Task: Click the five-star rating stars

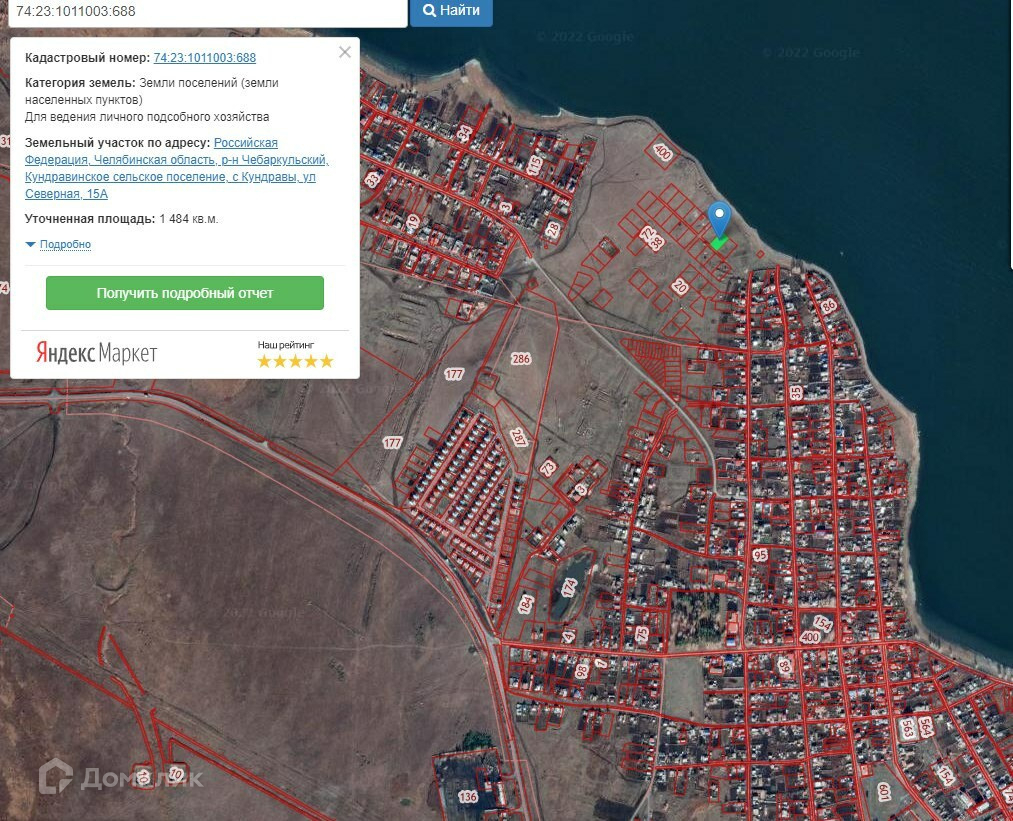Action: pyautogui.click(x=295, y=361)
